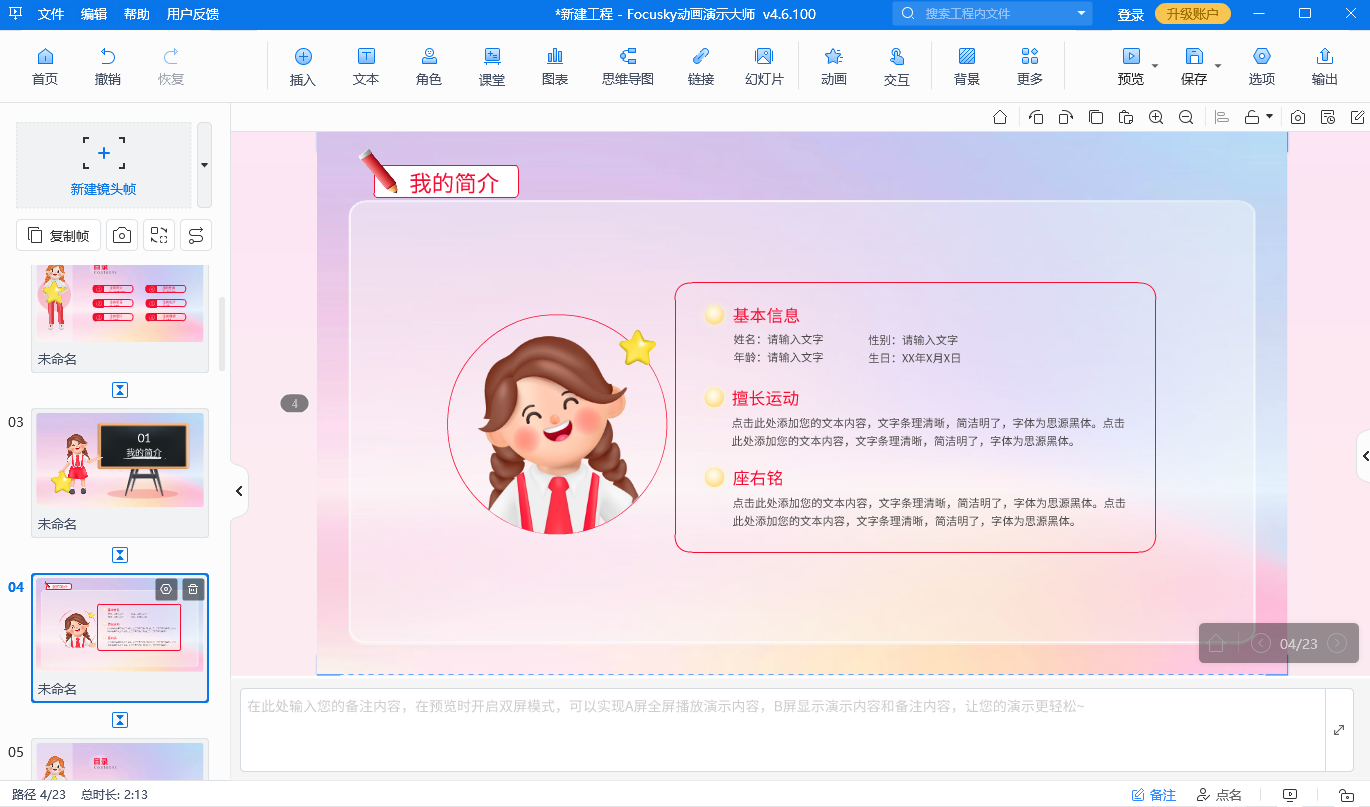Open the 编辑 menu
Screen dimensions: 1370x807
click(x=94, y=14)
